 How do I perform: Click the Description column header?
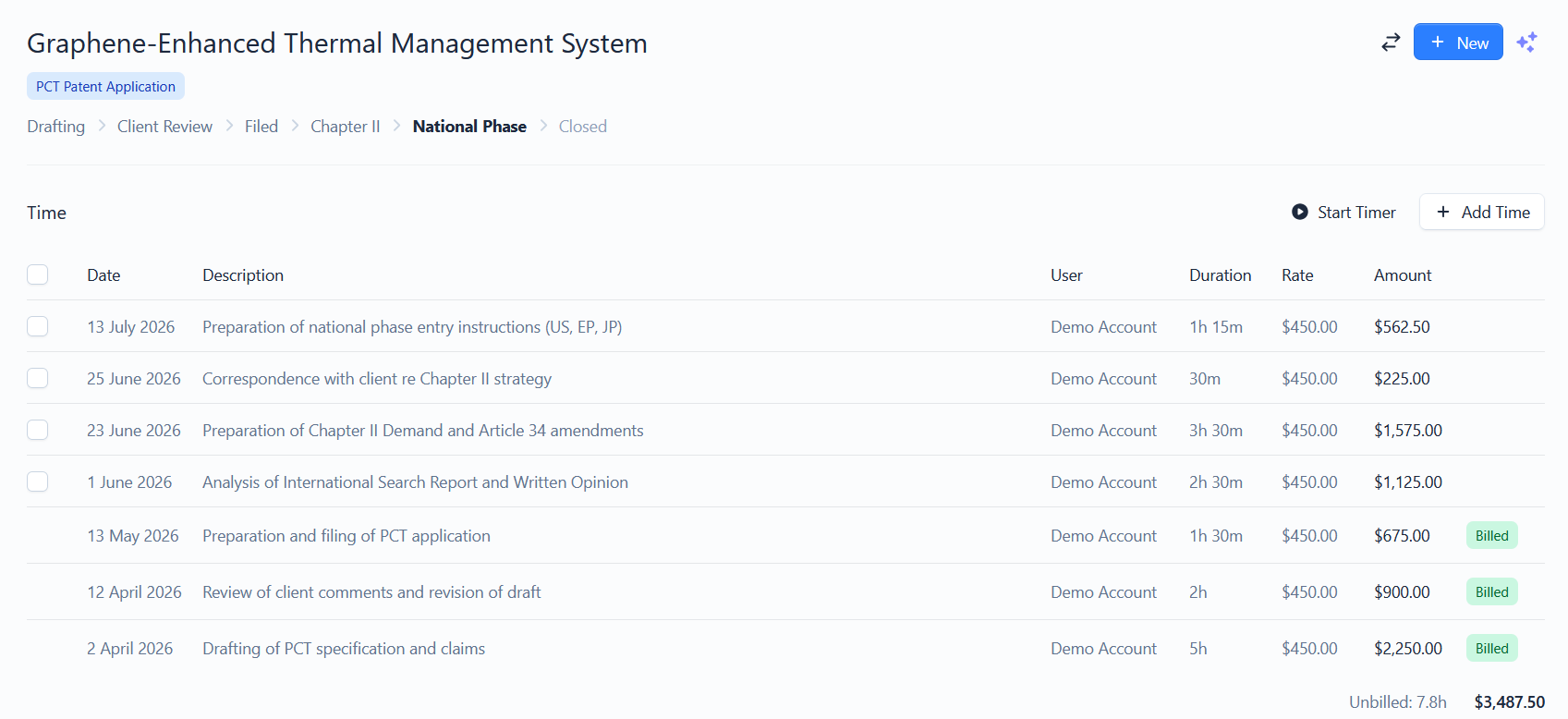[243, 275]
